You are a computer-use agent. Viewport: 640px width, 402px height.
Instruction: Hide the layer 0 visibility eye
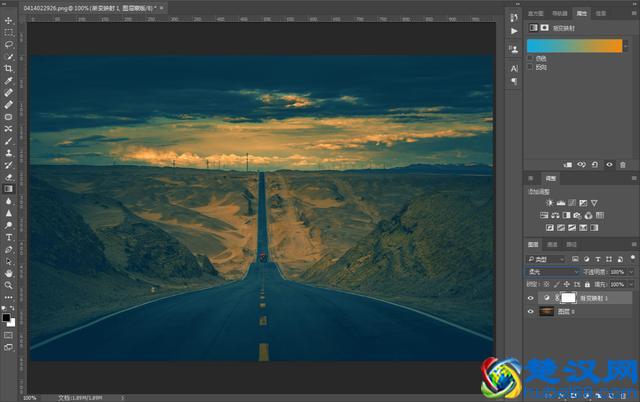click(532, 311)
